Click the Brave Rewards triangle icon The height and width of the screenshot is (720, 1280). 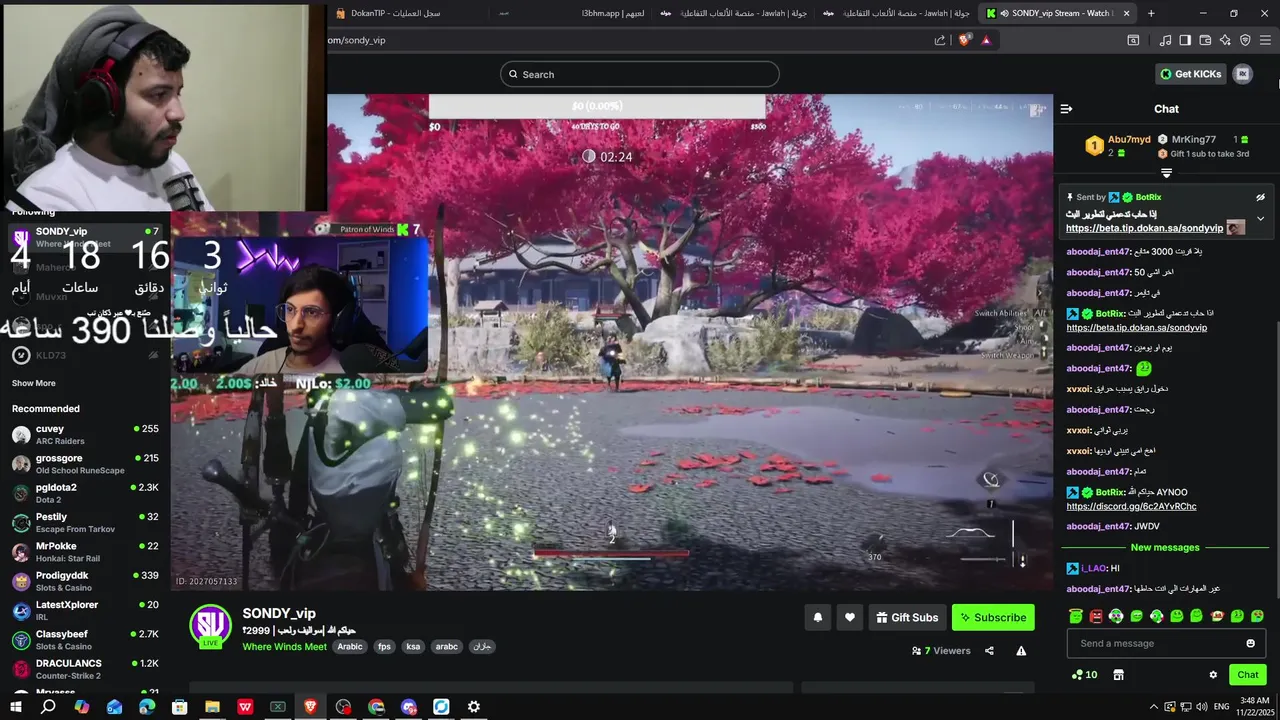(x=986, y=40)
